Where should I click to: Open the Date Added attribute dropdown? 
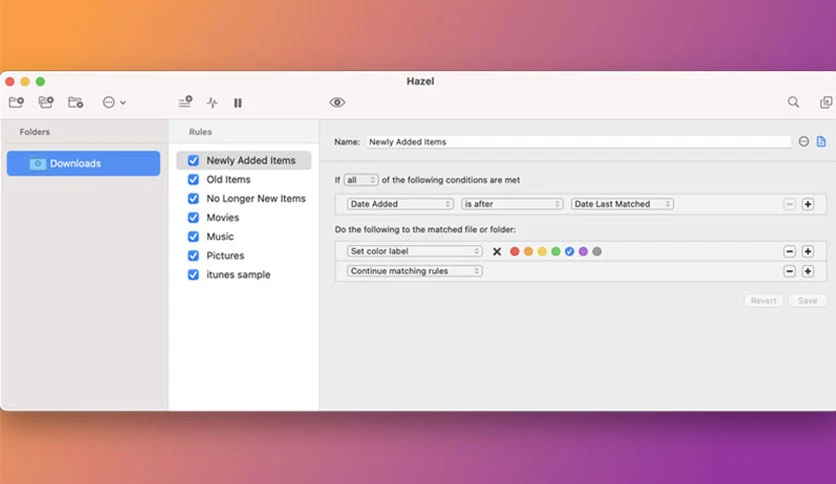pyautogui.click(x=400, y=204)
